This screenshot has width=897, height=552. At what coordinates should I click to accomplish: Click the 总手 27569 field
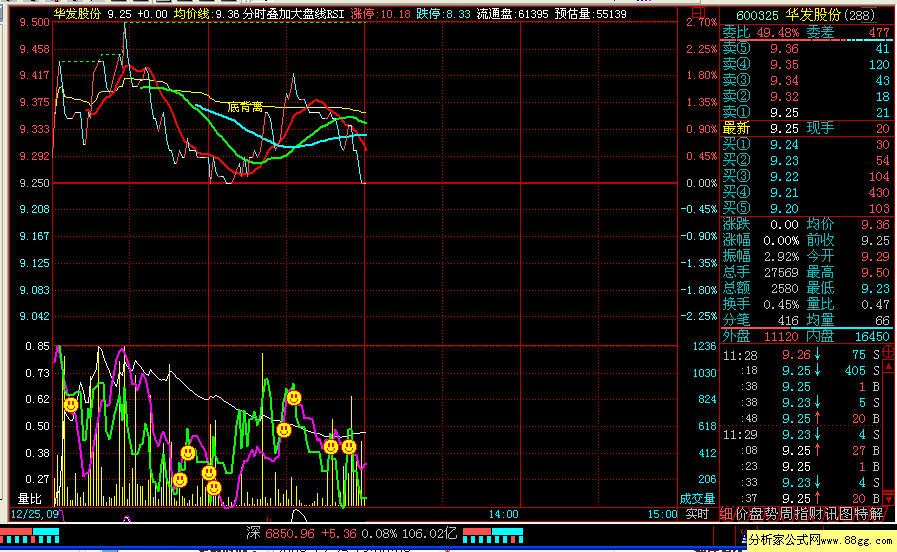761,272
